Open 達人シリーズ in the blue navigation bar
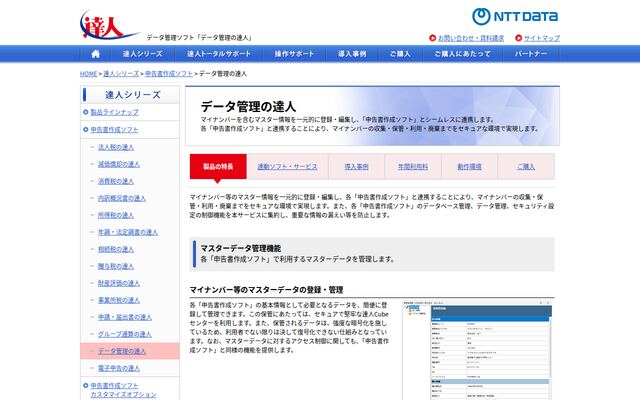Image resolution: width=640 pixels, height=400 pixels. tap(142, 54)
